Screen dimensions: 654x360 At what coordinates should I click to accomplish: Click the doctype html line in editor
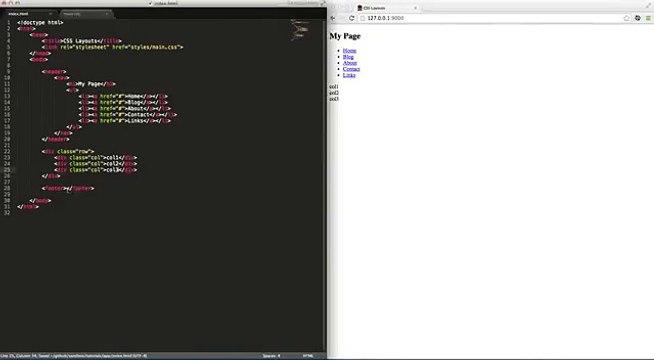(40, 23)
